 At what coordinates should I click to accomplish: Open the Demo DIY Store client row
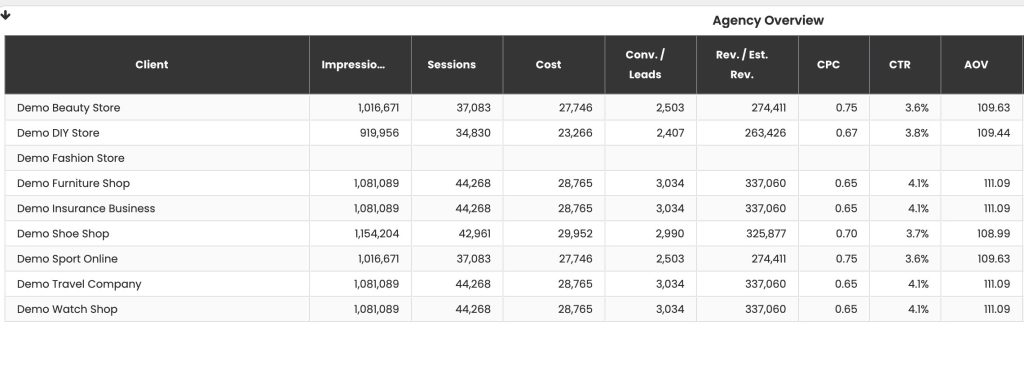coord(58,133)
